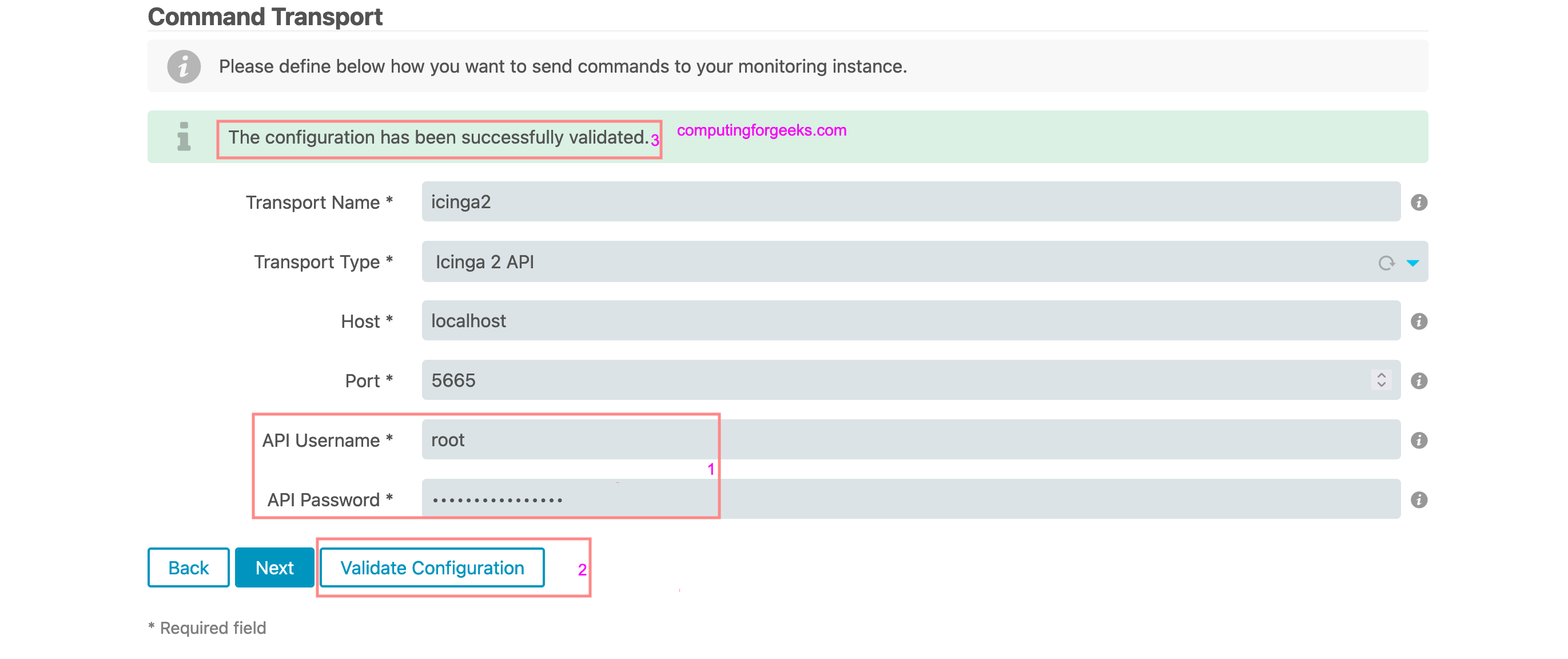Click the 'Command Transport' heading
The image size is (1568, 659).
(265, 17)
